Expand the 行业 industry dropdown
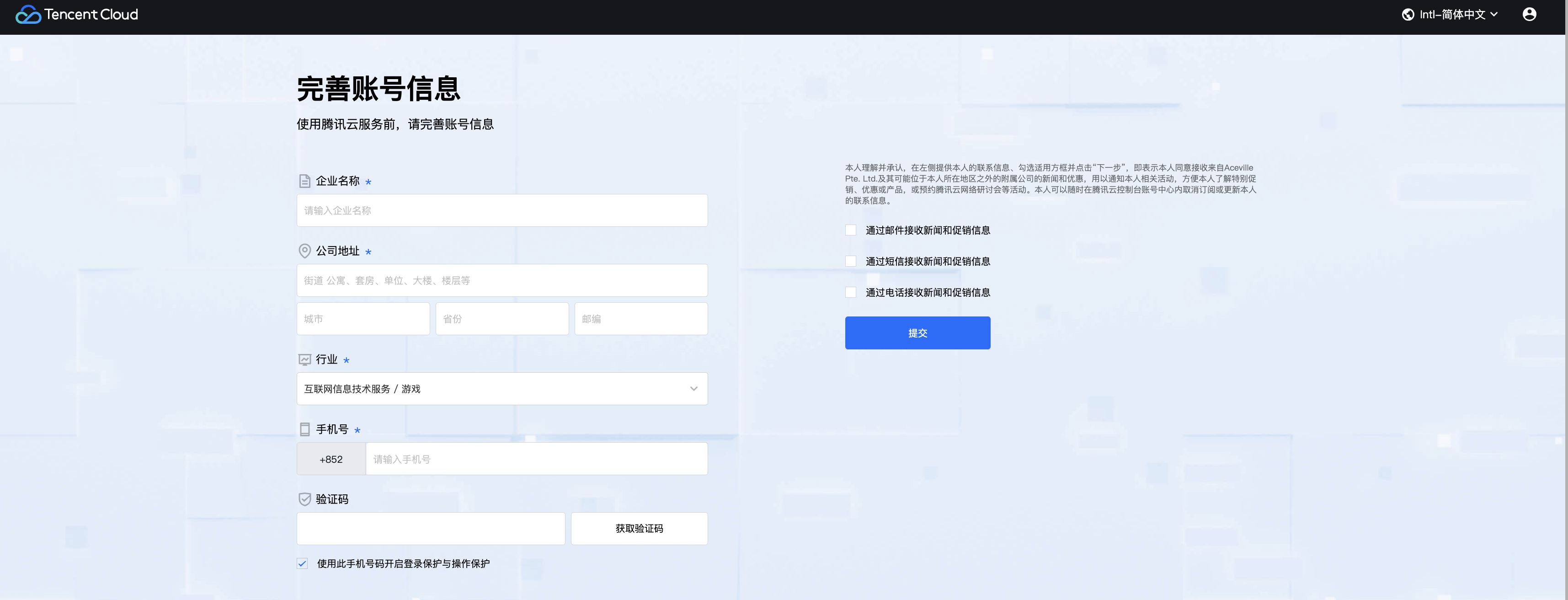The height and width of the screenshot is (600, 1568). pyautogui.click(x=501, y=389)
